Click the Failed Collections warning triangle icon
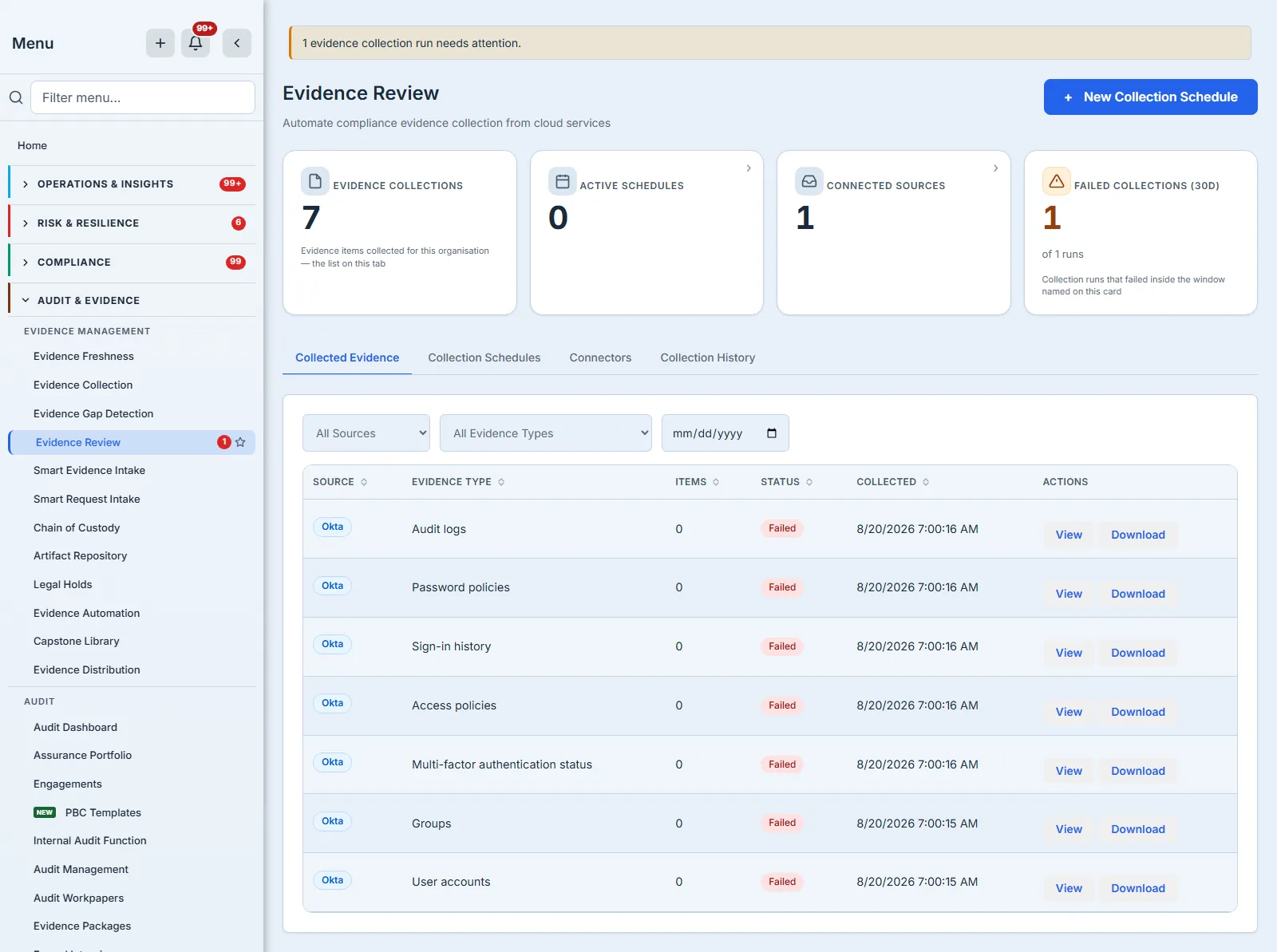This screenshot has height=952, width=1277. click(x=1056, y=181)
